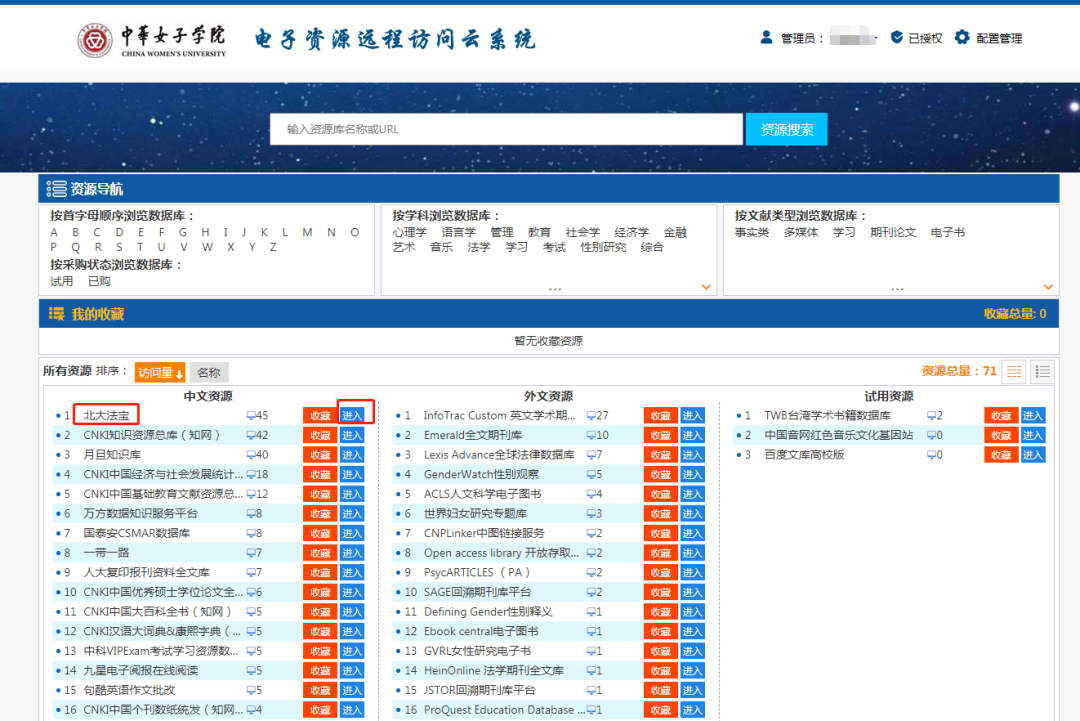Screen dimensions: 1080x721
Task: Click the admin user profile icon
Action: click(x=764, y=38)
